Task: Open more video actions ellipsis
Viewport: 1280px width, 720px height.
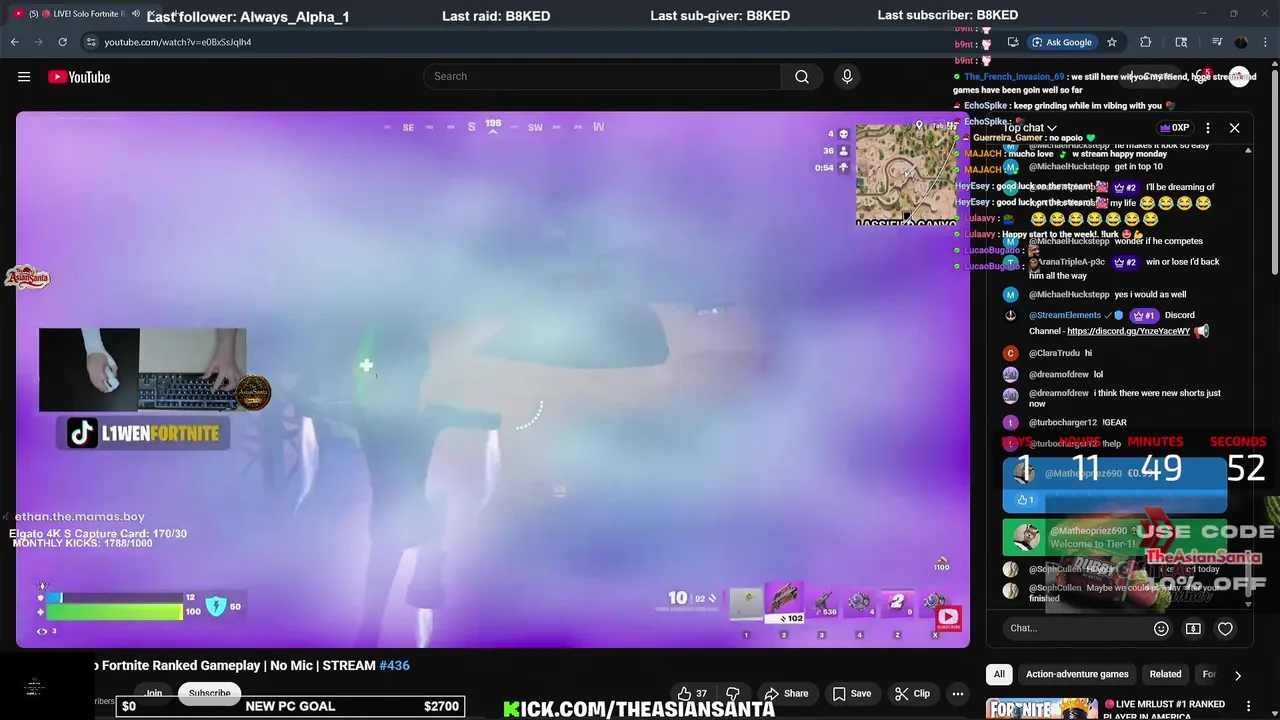Action: pyautogui.click(x=958, y=693)
